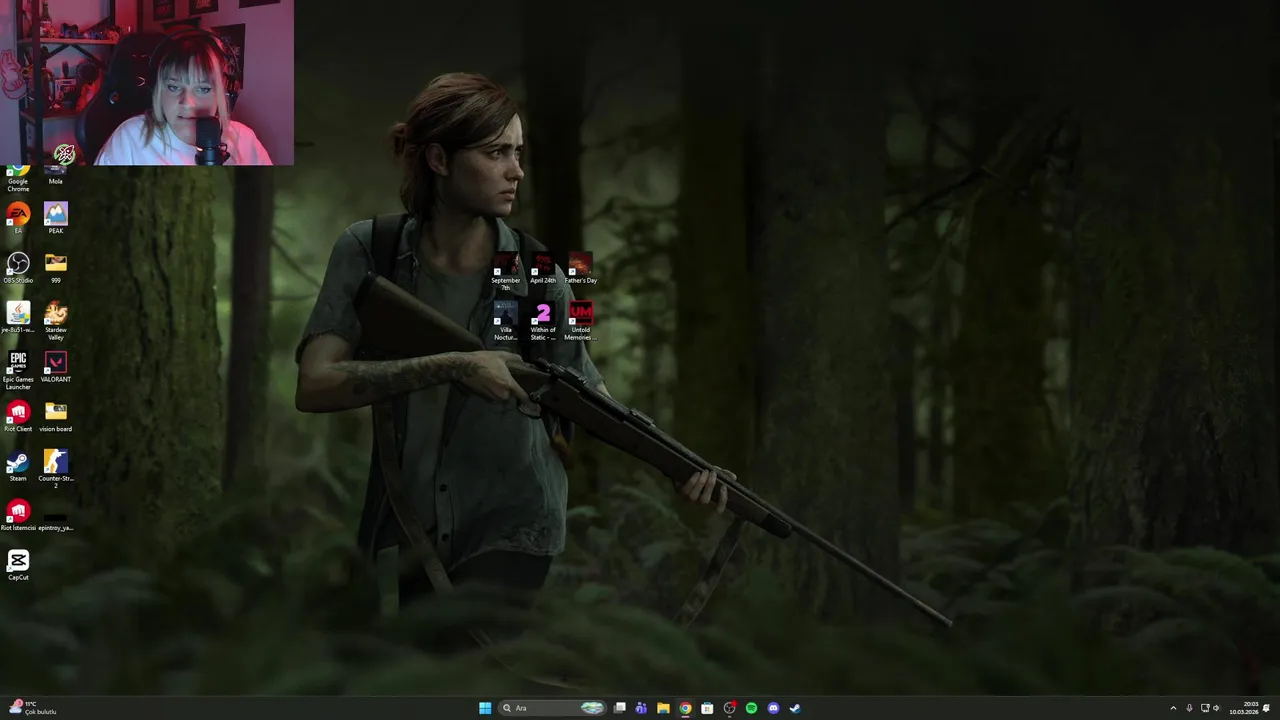
Task: Open Steam from the taskbar
Action: click(x=795, y=708)
